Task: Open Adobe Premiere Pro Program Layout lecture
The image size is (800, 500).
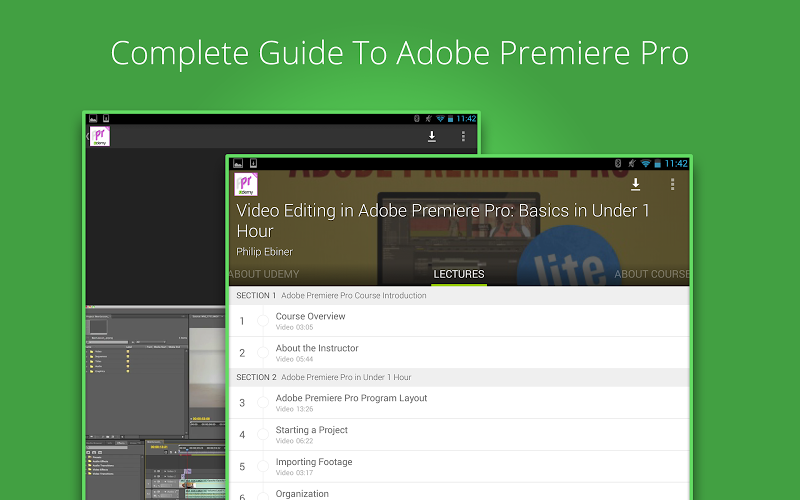Action: pyautogui.click(x=459, y=403)
